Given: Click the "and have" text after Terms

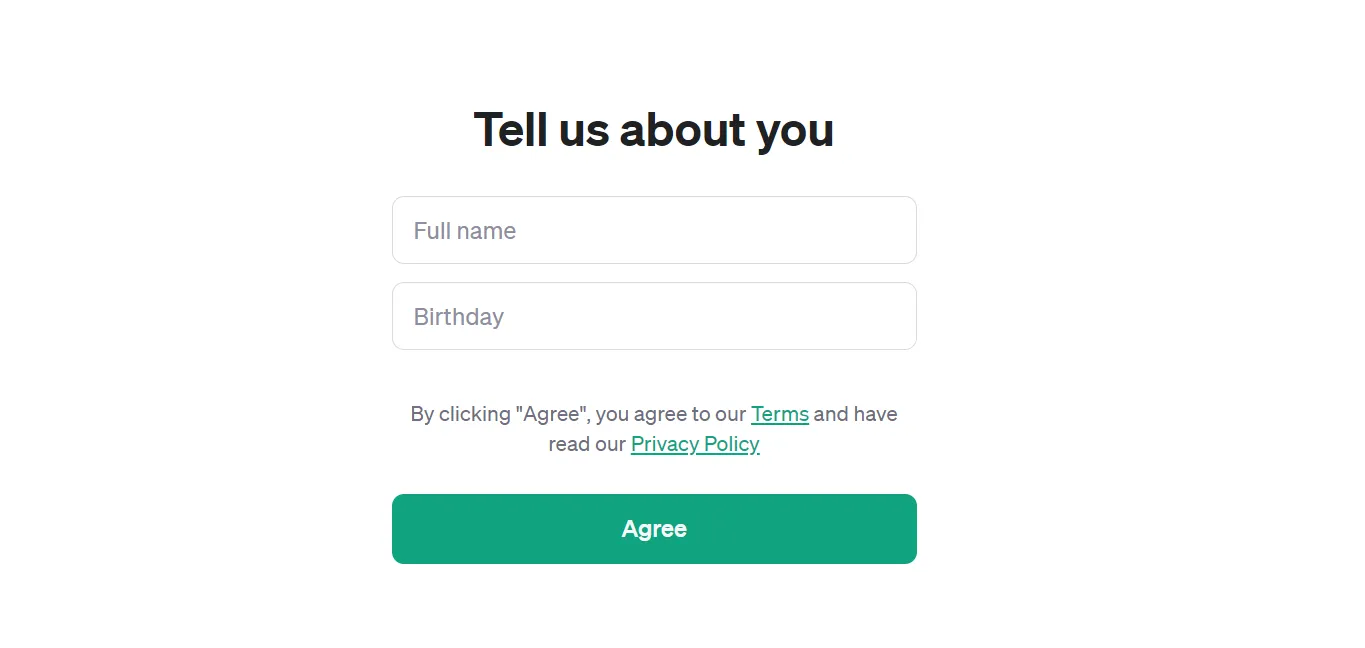Looking at the screenshot, I should click(856, 414).
